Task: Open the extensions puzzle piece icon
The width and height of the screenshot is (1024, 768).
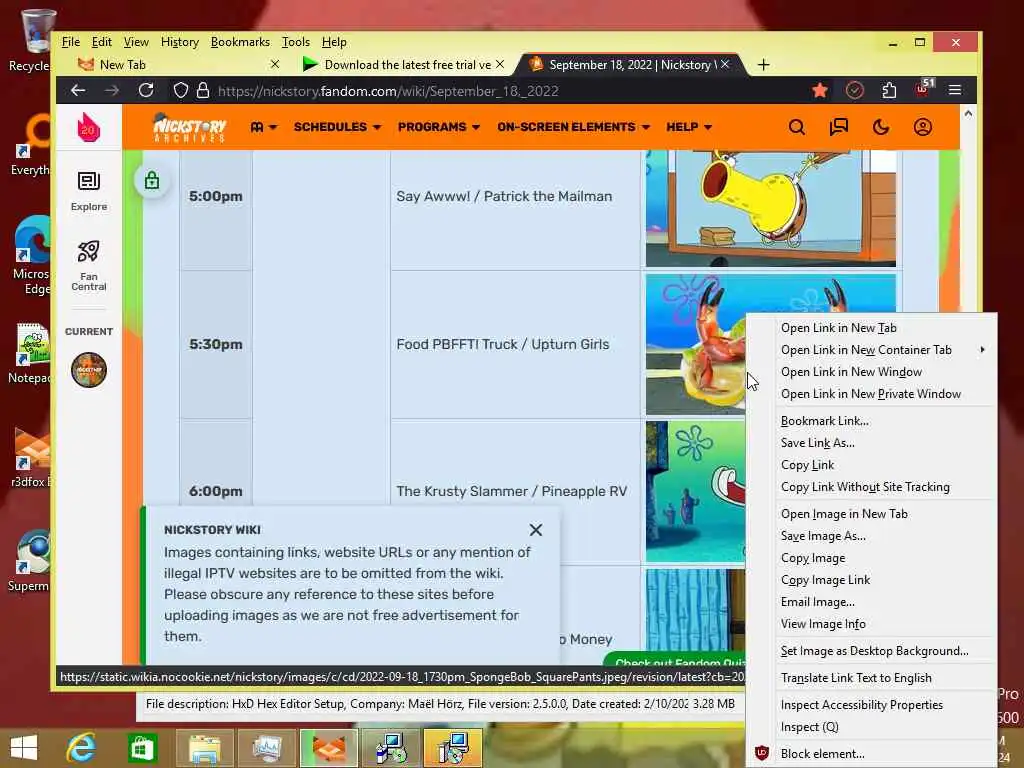Action: coord(889,90)
